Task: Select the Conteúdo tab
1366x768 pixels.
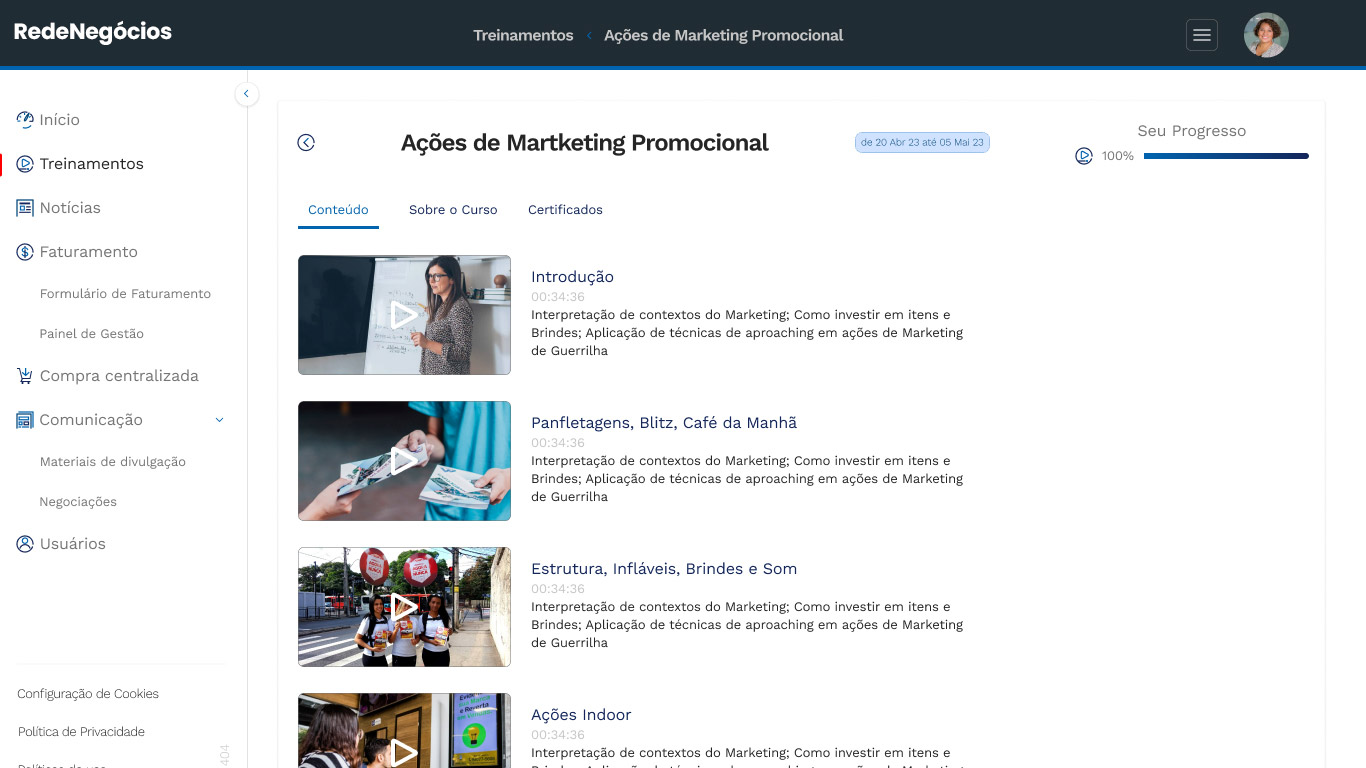Action: (x=338, y=210)
